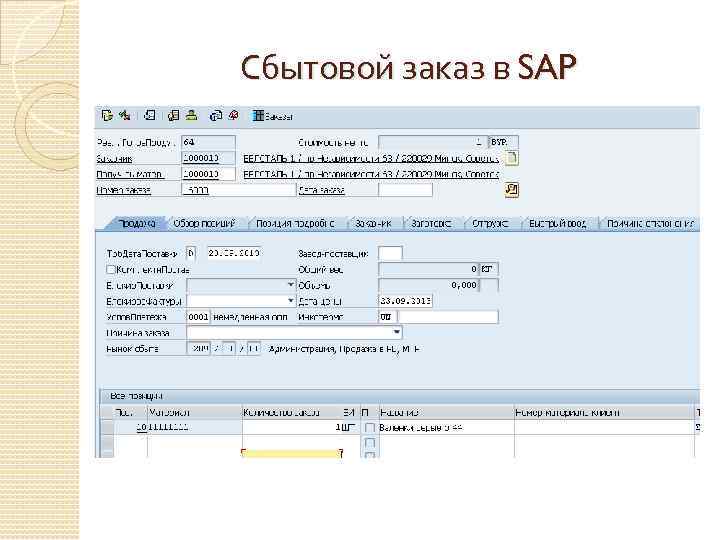Click the first document-flow icon in the SAP toolbar
This screenshot has width=720, height=540.
(107, 115)
